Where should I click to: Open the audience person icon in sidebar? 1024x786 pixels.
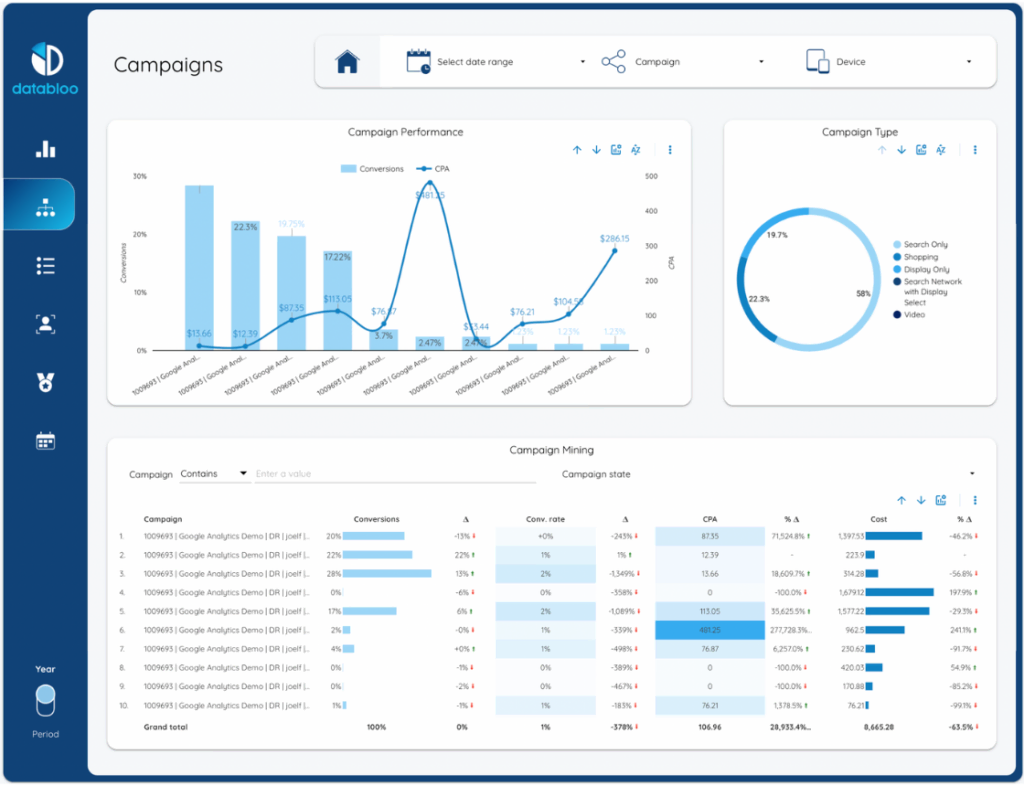point(45,323)
